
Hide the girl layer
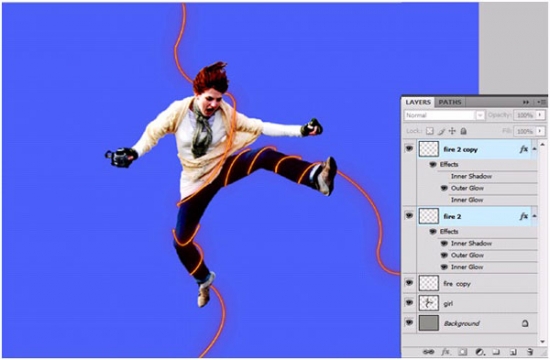tap(409, 303)
